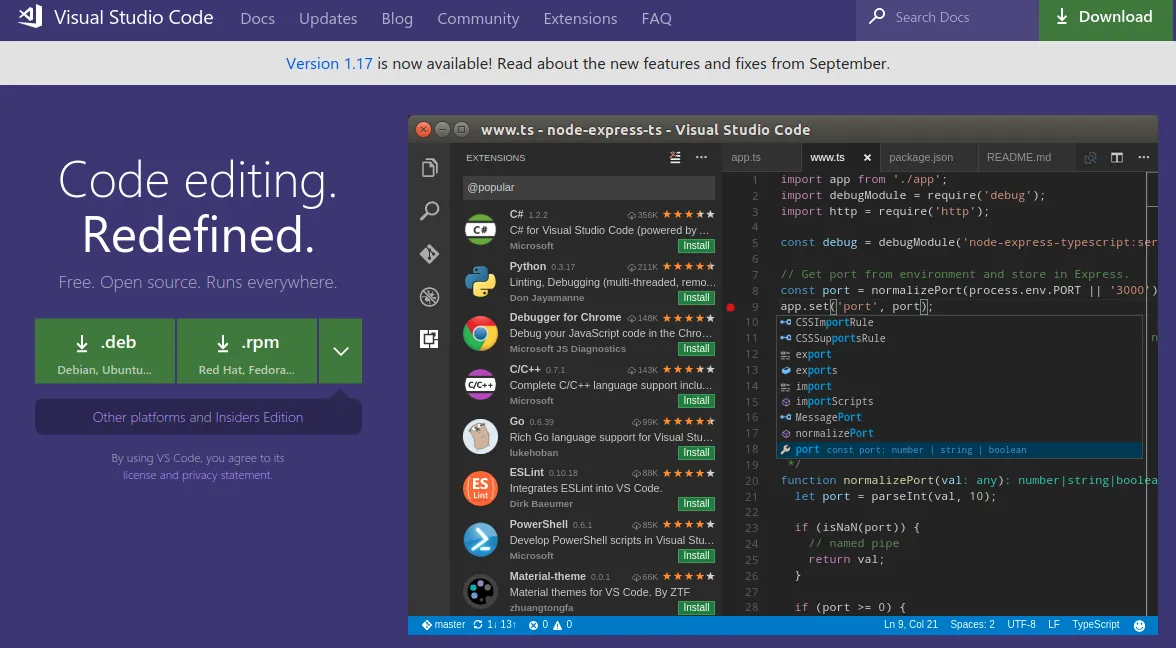Open the Docs menu

pos(257,19)
